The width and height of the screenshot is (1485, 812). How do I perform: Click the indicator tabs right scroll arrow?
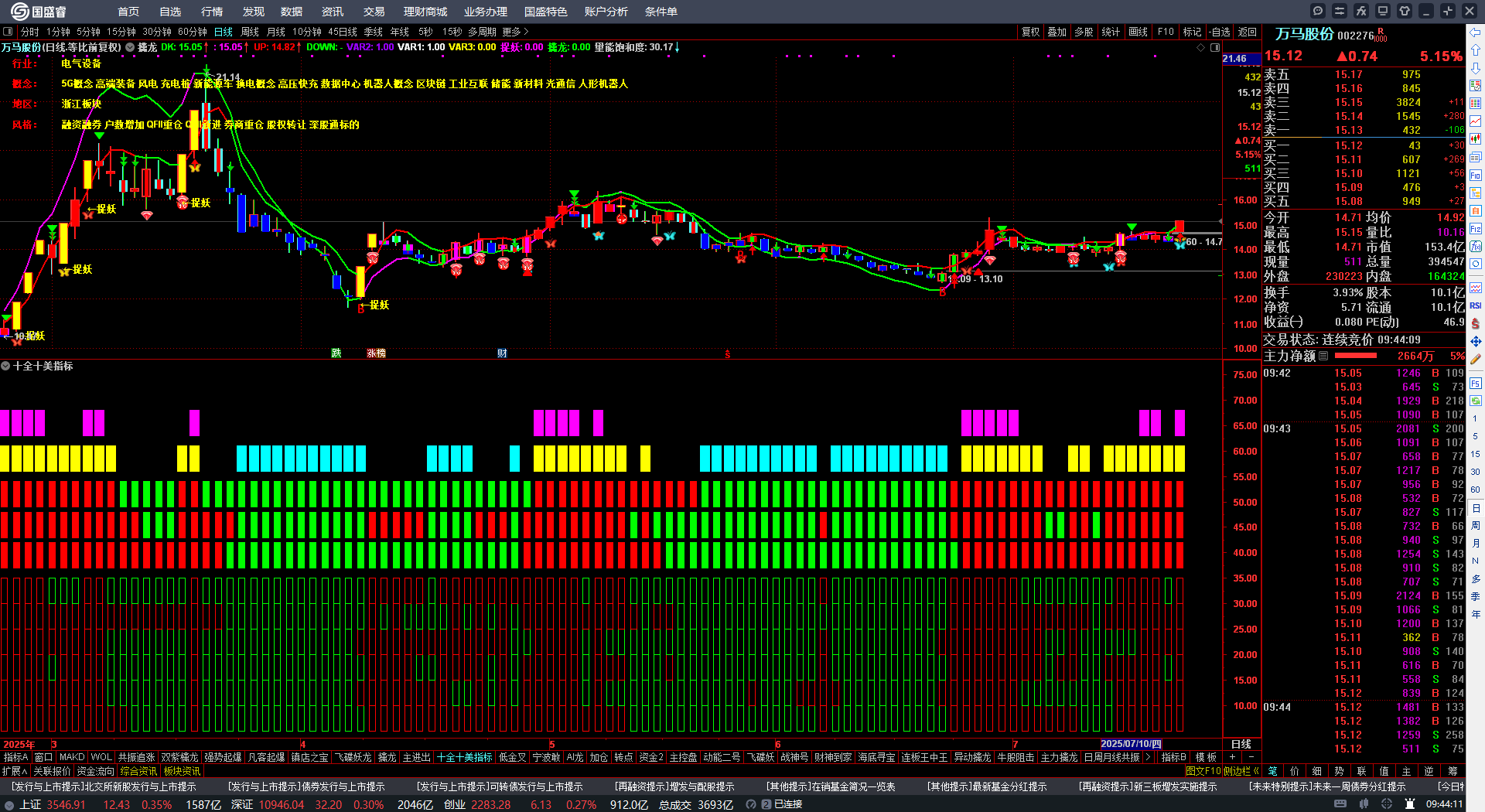coord(1148,757)
